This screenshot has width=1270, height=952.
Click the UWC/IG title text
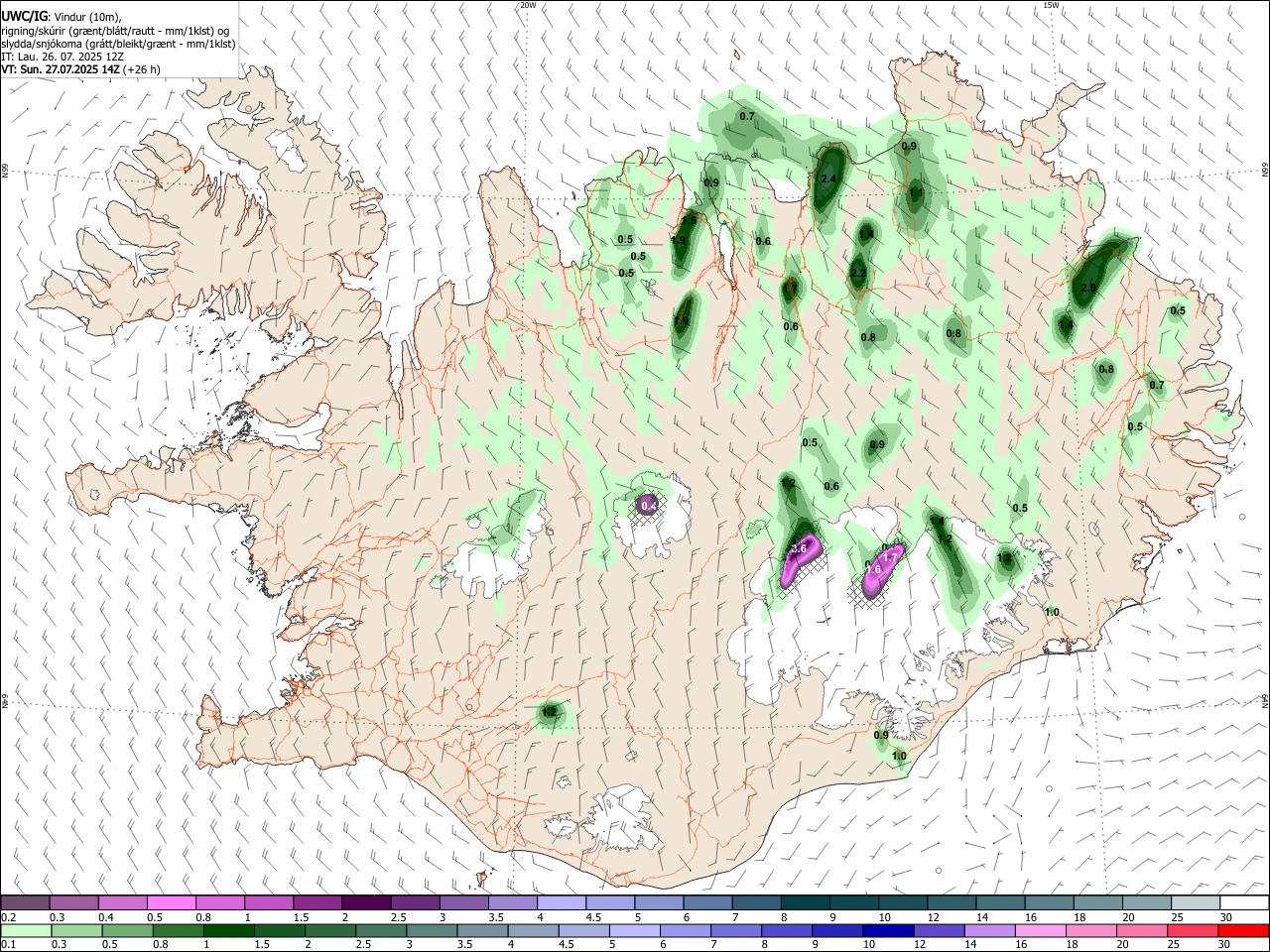tap(24, 17)
